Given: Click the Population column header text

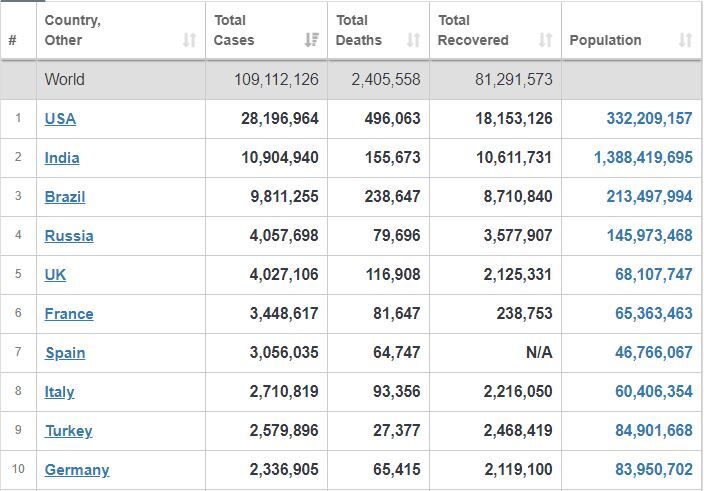Looking at the screenshot, I should (x=605, y=40).
